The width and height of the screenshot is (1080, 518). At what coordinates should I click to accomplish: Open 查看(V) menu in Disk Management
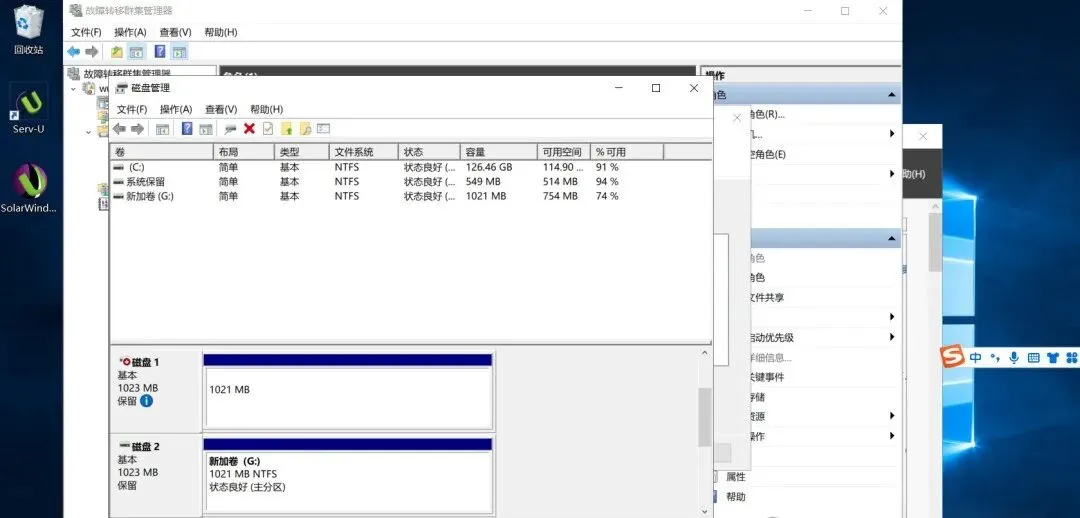coord(220,110)
